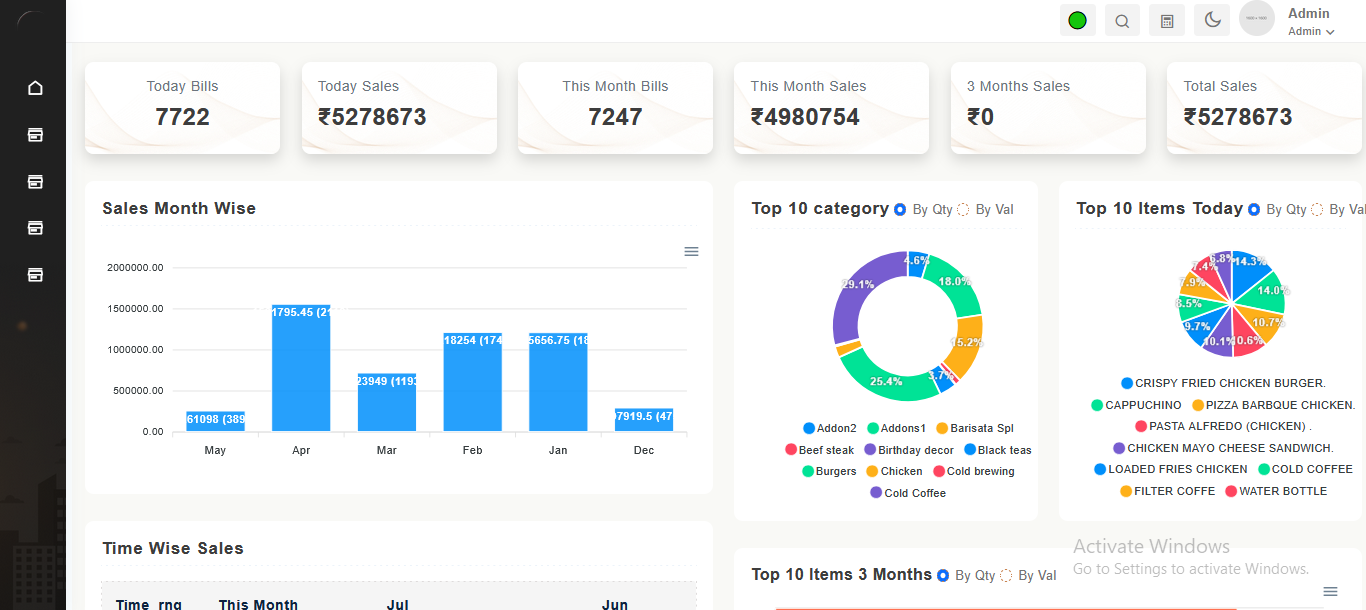Toggle Burgers legend in category chart

(828, 472)
